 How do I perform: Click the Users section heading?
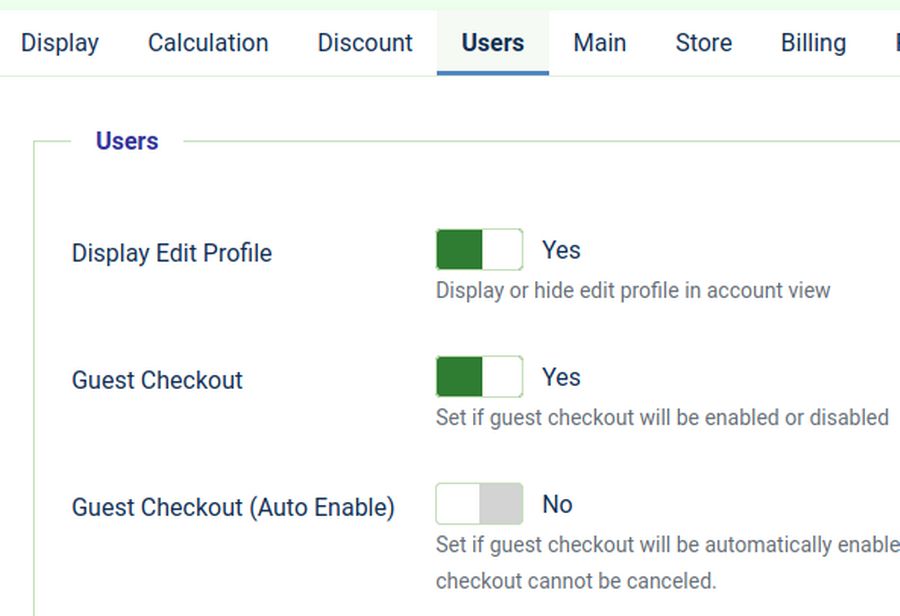coord(127,141)
